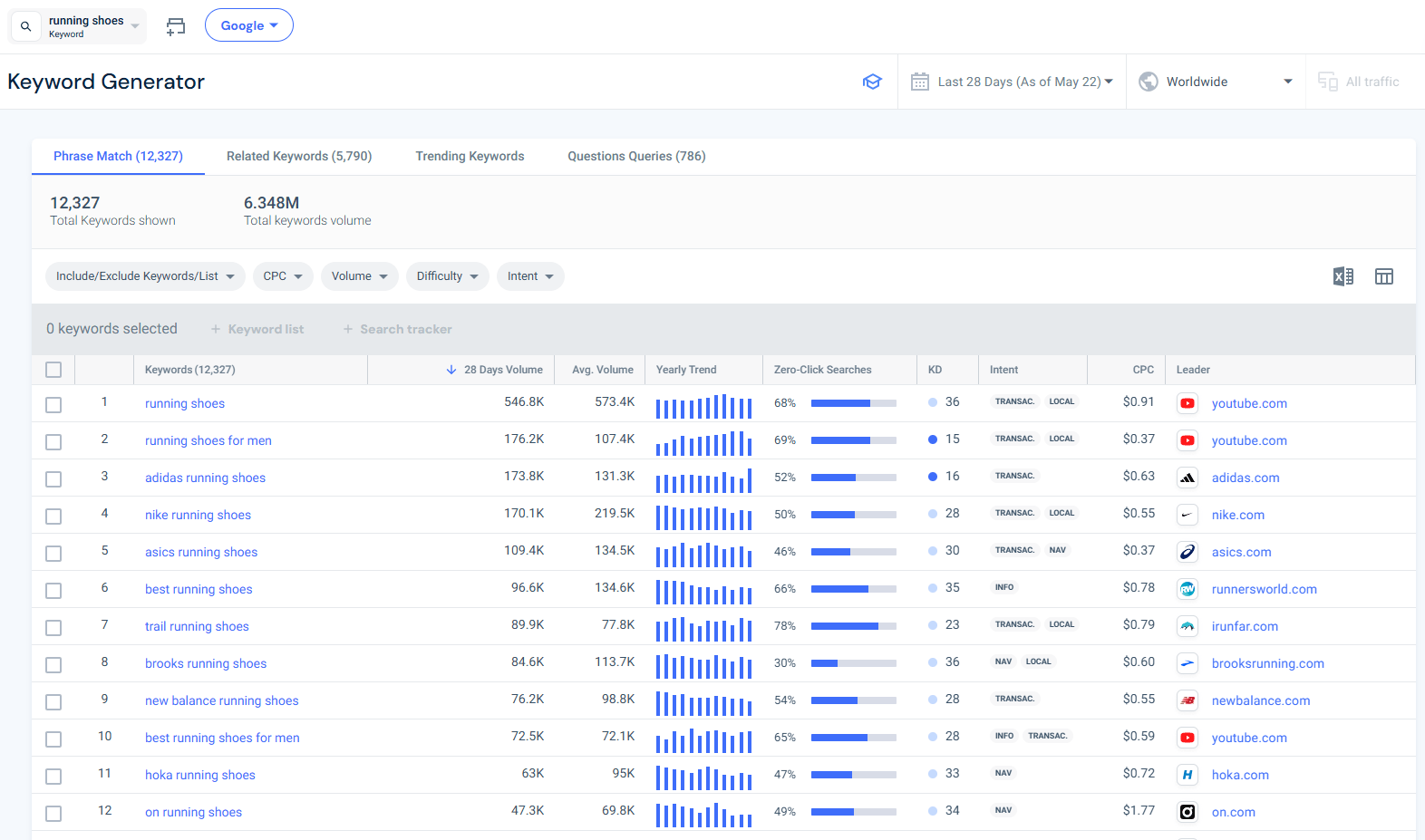Click zero-click bar for brooks running shoes (30%)

point(854,663)
